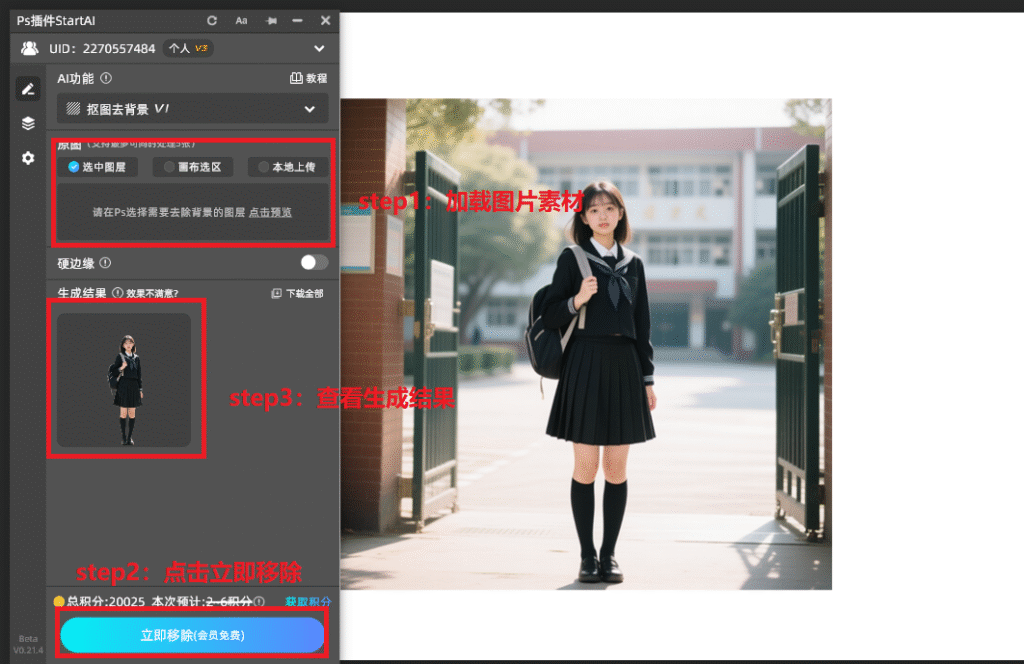Select the 本地上传 radio option

(287, 167)
